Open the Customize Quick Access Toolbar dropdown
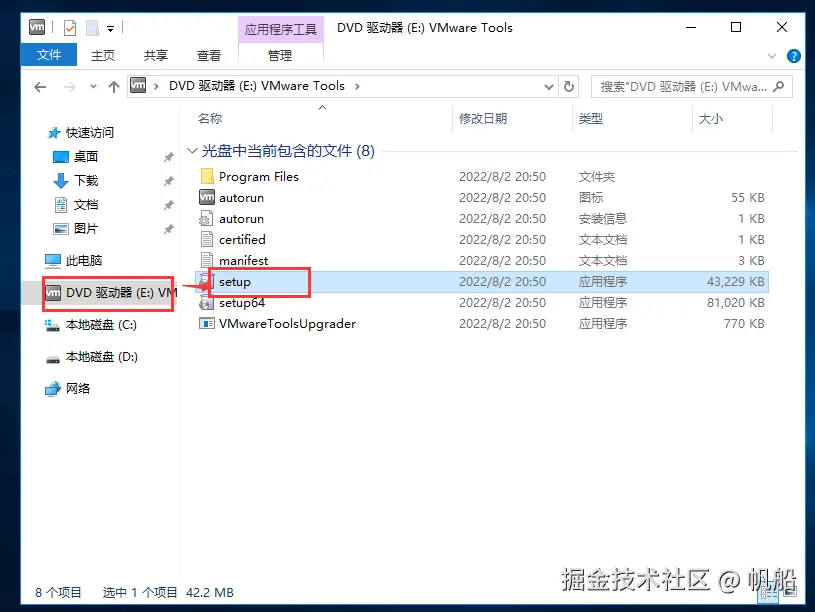This screenshot has height=612, width=815. [110, 29]
